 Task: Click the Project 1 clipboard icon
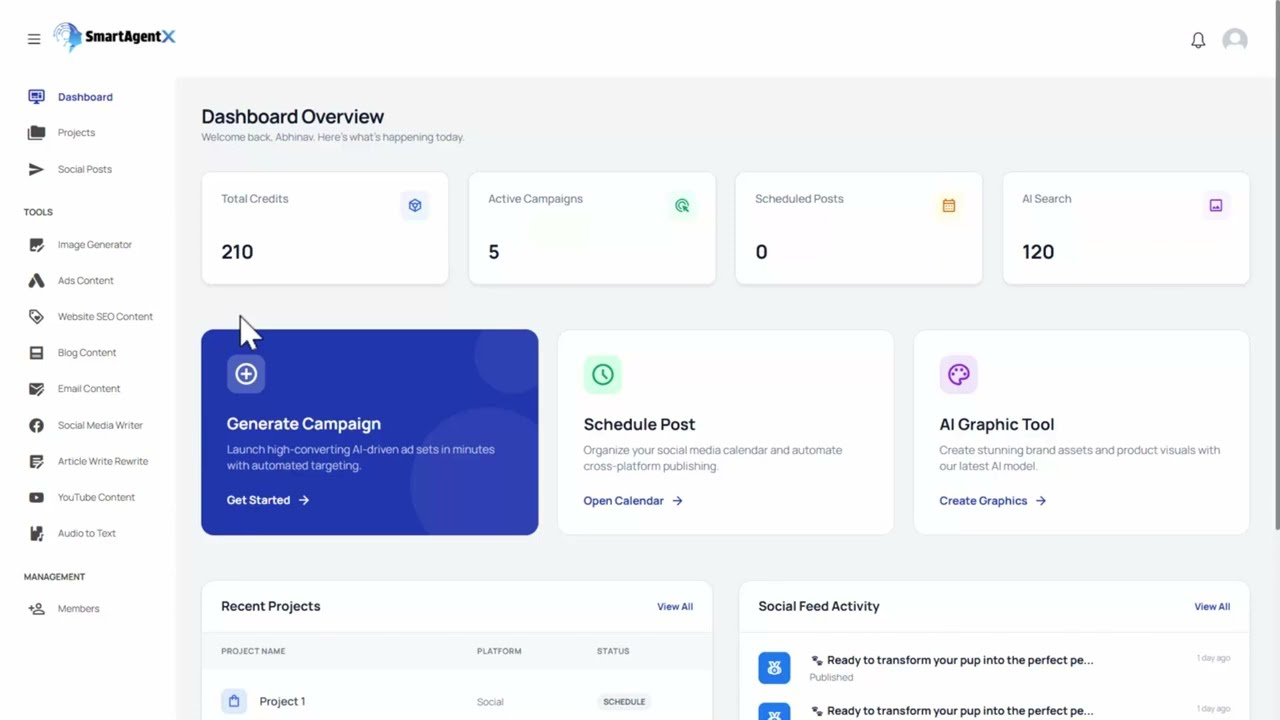(x=234, y=701)
